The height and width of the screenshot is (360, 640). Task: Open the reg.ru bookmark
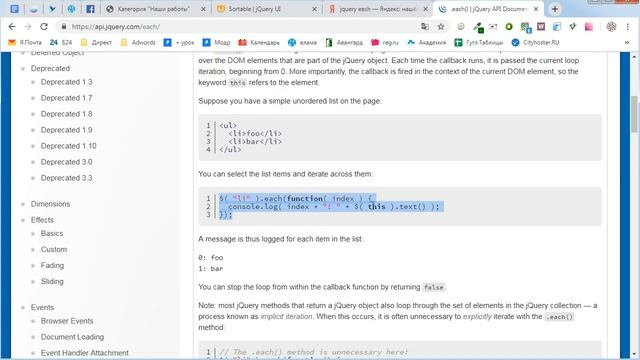click(385, 42)
